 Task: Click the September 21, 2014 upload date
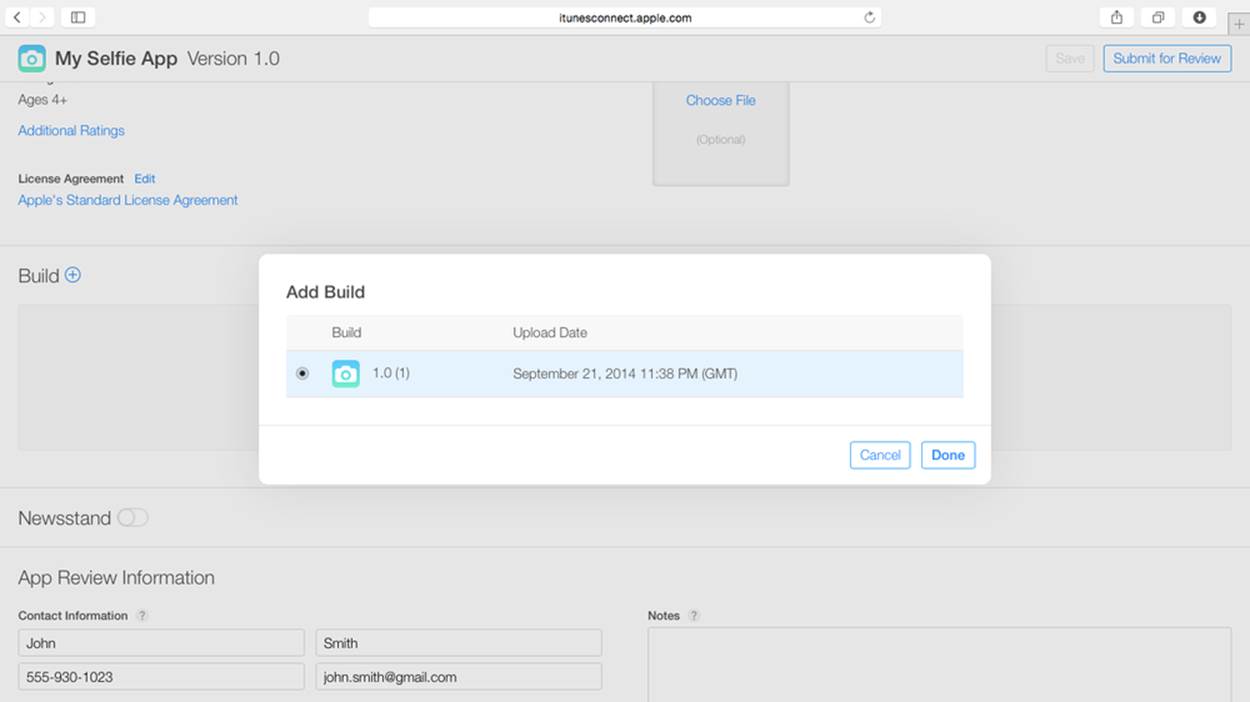pyautogui.click(x=625, y=374)
